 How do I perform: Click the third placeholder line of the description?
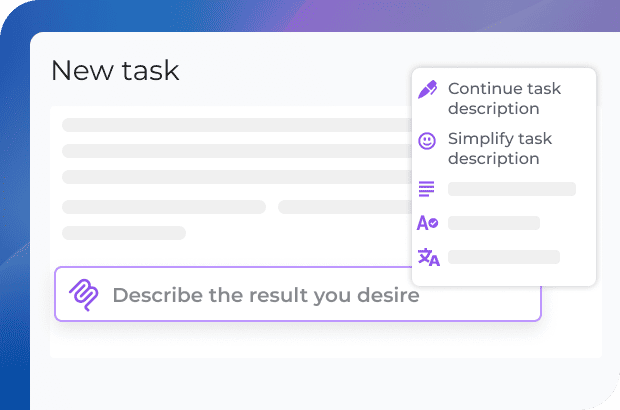236,177
